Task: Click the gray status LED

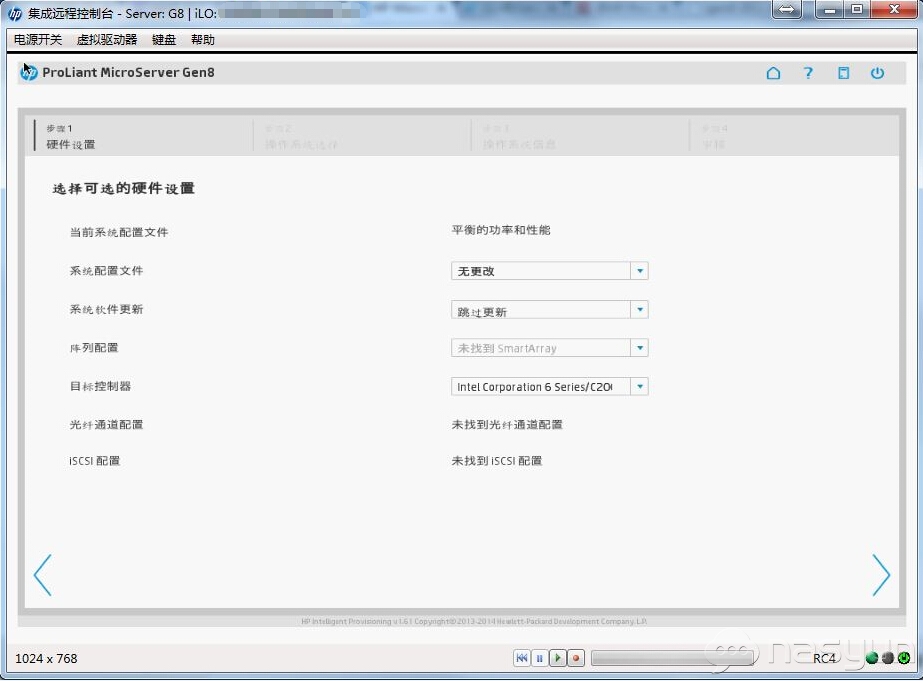Action: point(888,658)
